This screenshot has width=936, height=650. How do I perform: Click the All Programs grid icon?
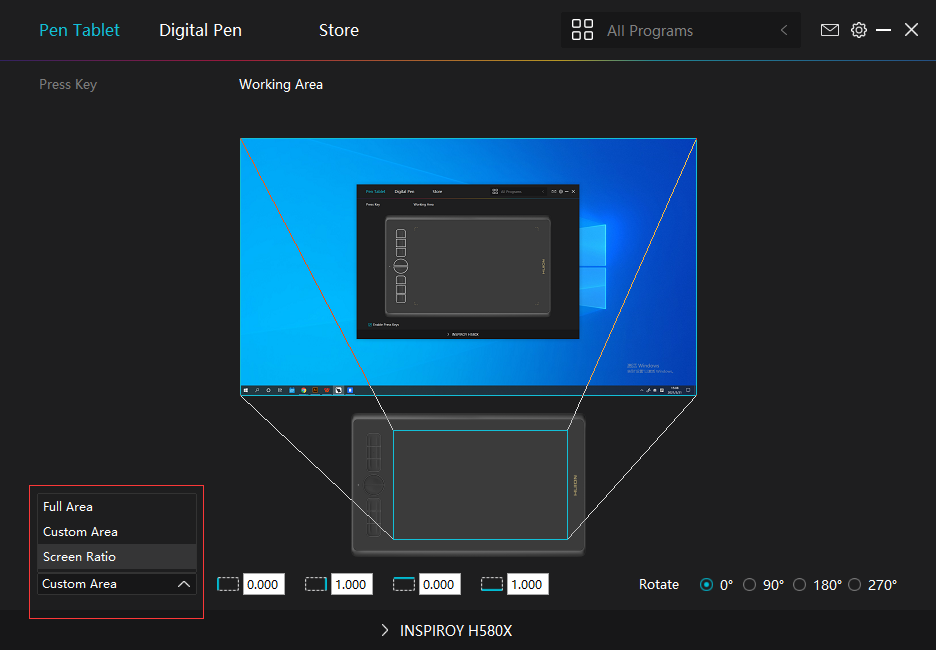582,30
